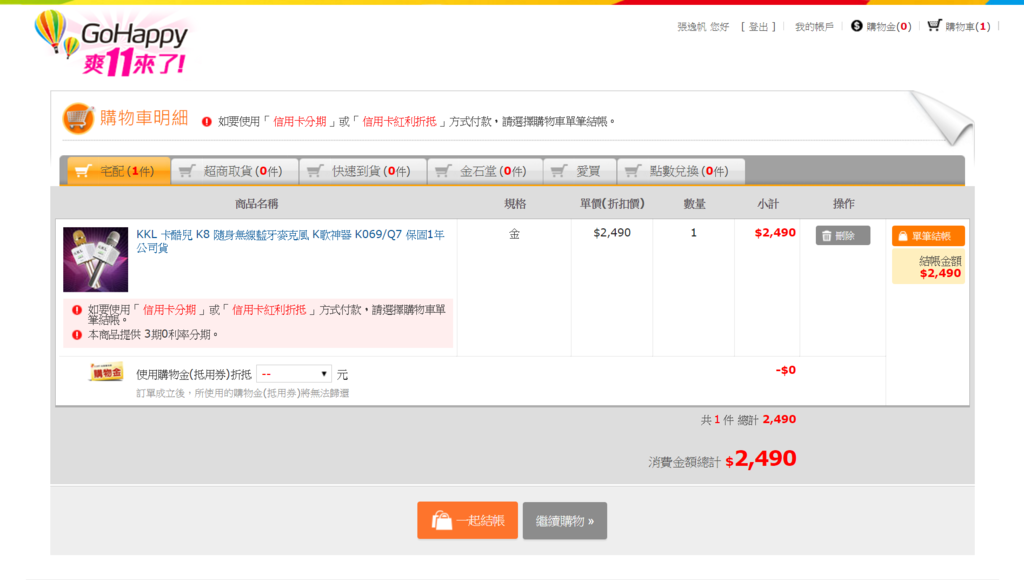Click 信用卡紅利折抵 link in the top notice
Screen dimensions: 1024x580
[x=400, y=121]
